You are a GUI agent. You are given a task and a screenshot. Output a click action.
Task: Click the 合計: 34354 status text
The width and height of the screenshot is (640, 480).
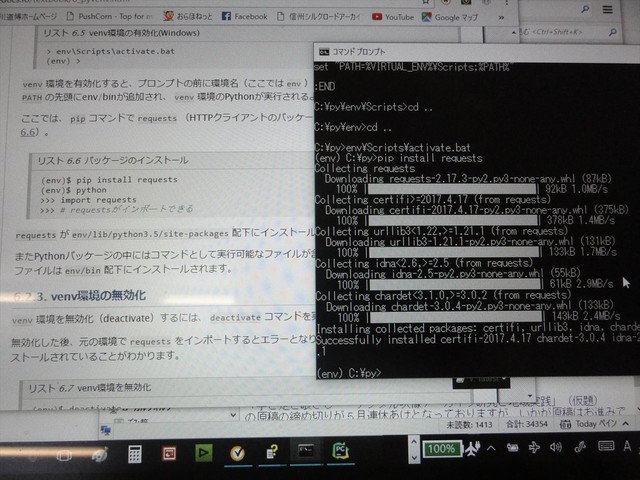click(x=527, y=424)
